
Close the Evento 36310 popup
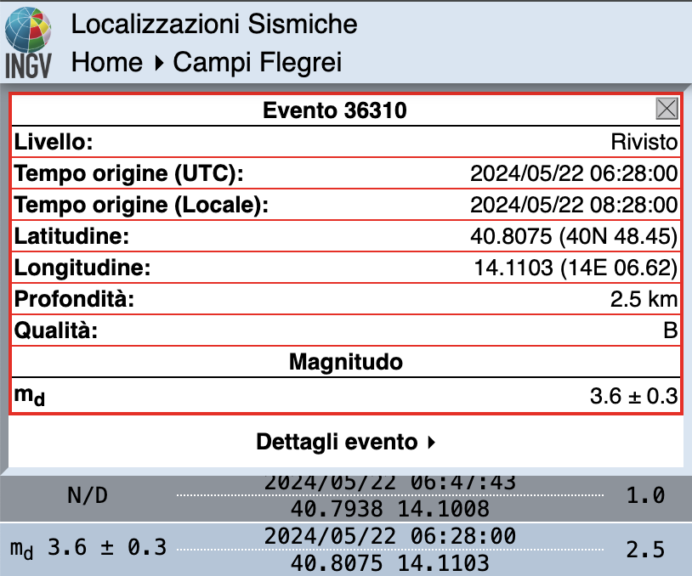(x=666, y=109)
